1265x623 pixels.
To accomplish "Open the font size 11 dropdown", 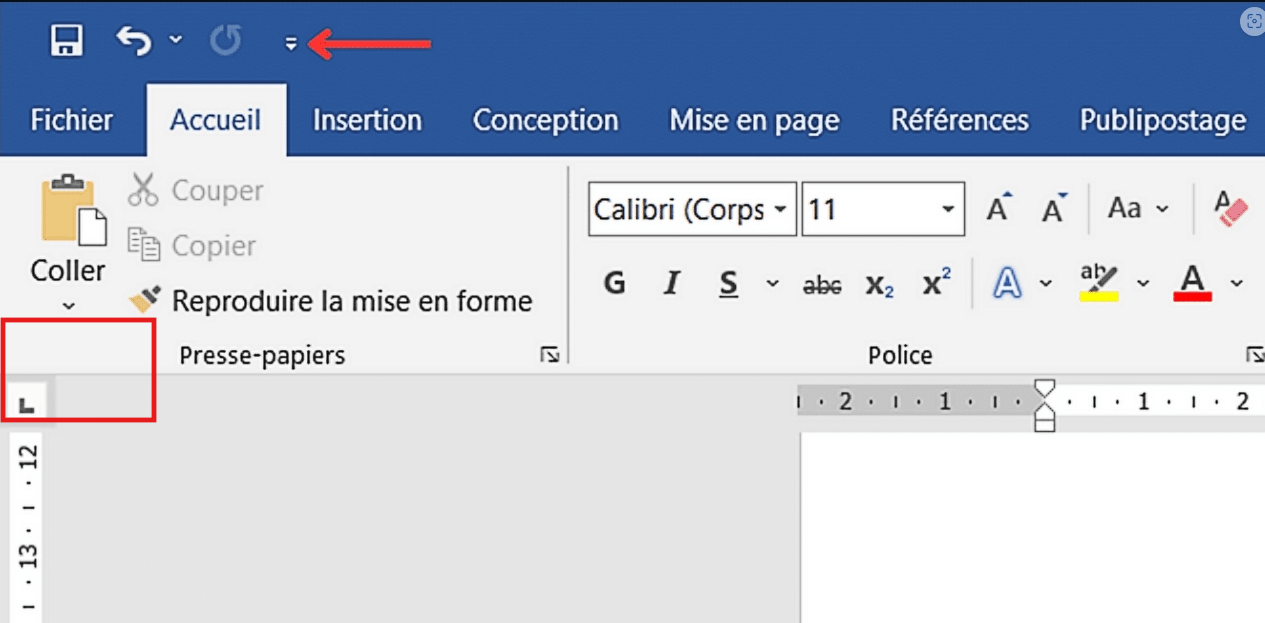I will point(947,209).
